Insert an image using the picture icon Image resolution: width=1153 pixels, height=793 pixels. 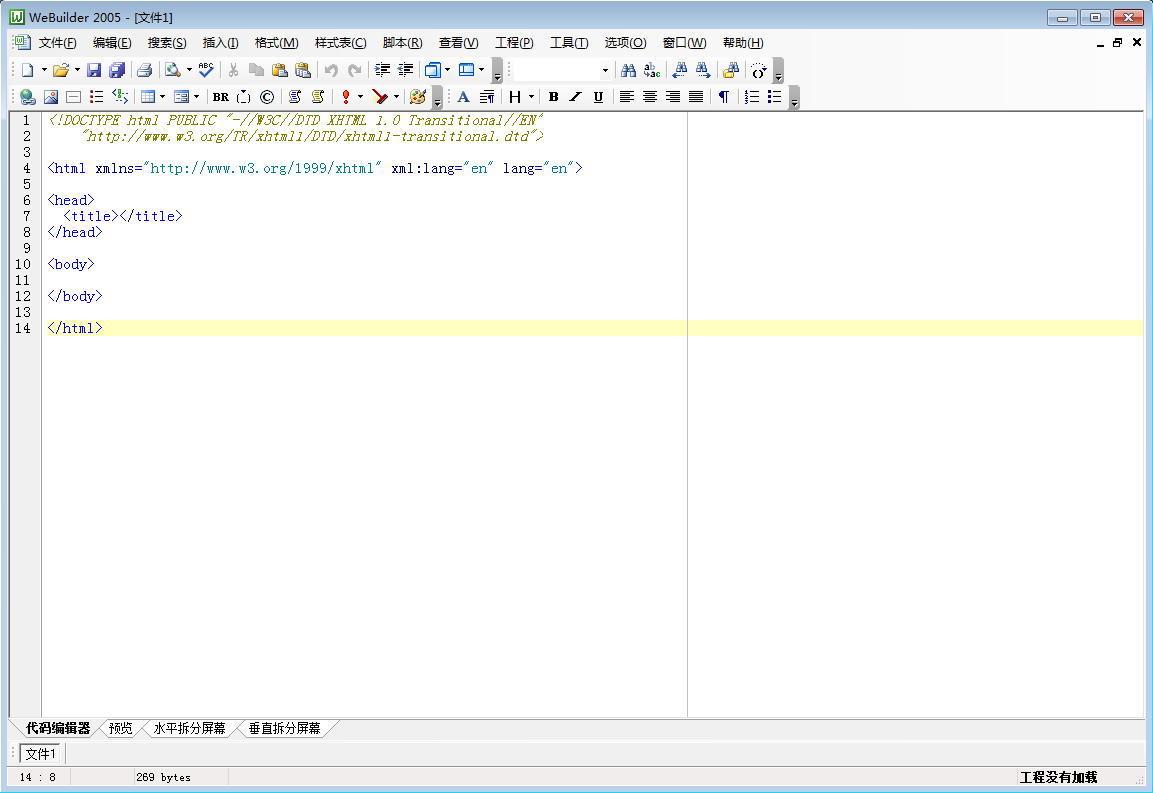tap(50, 97)
